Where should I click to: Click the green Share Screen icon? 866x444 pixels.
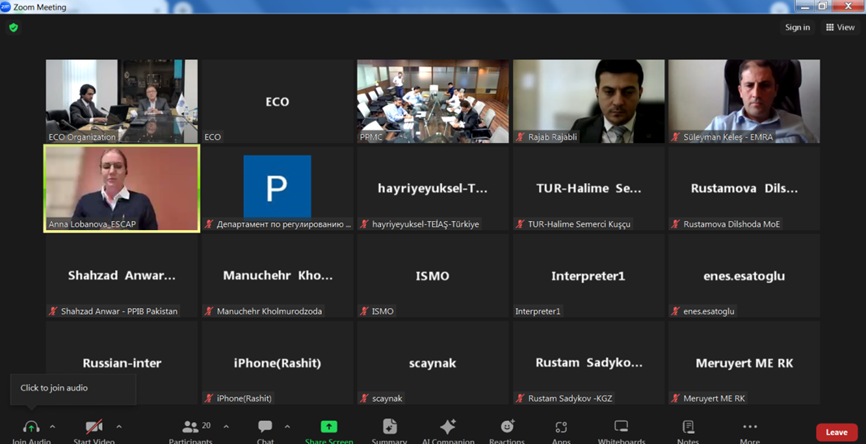point(328,428)
